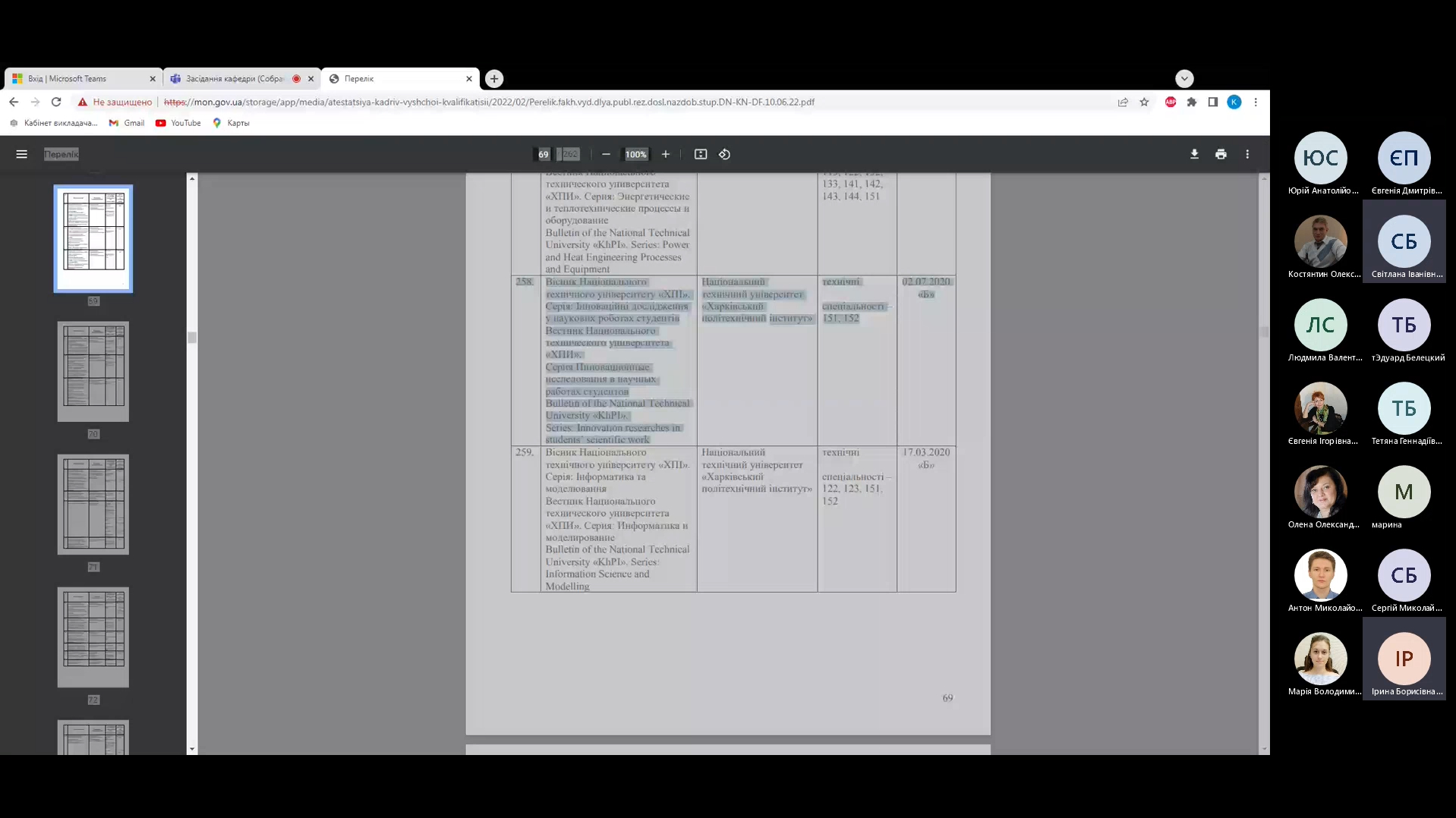Click the zoom level field showing 100%

coord(636,154)
